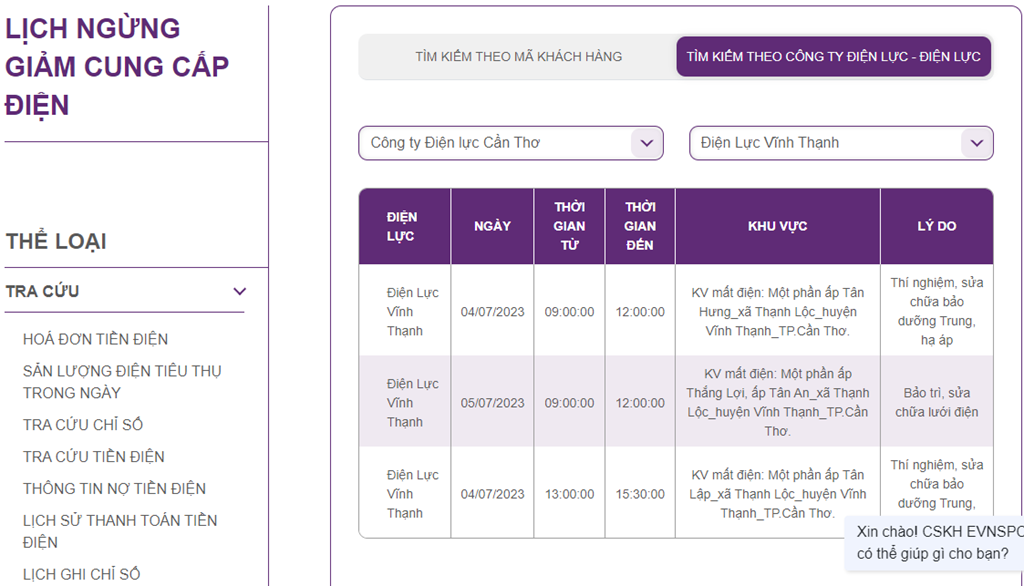Click the Thời gian từ column header
Viewport: 1024px width, 586px height.
(x=569, y=226)
